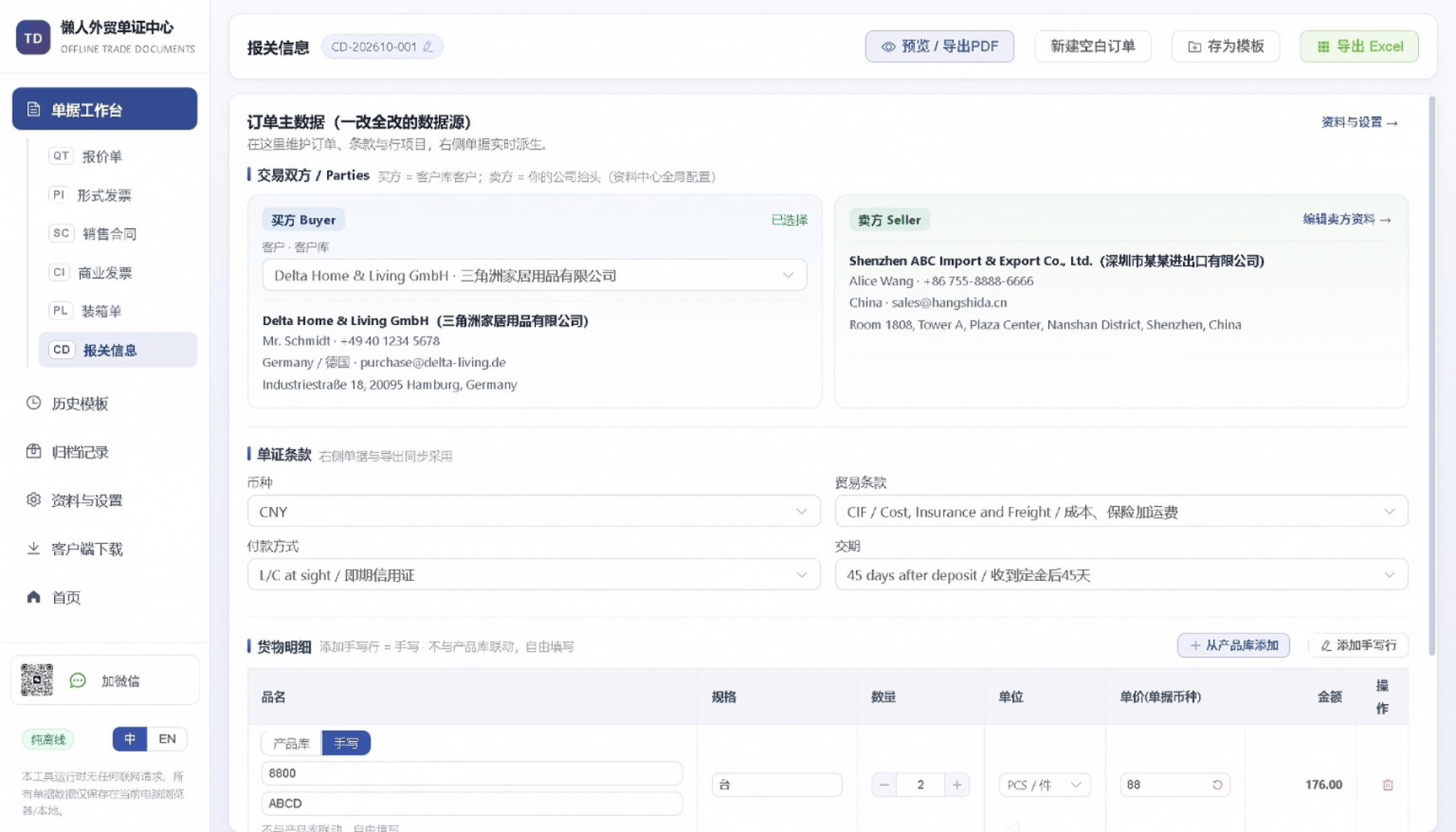Open 资料与设置 gear icon
This screenshot has height=832, width=1456.
(x=34, y=499)
